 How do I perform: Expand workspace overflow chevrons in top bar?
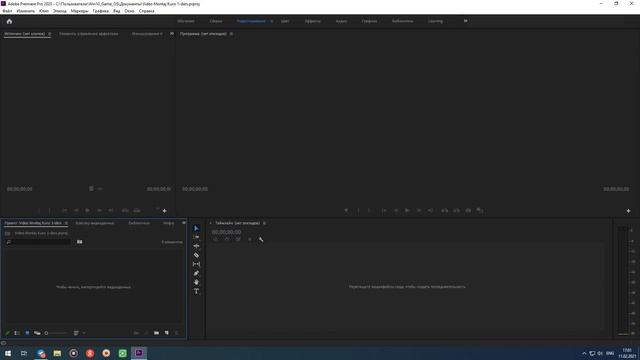[465, 21]
